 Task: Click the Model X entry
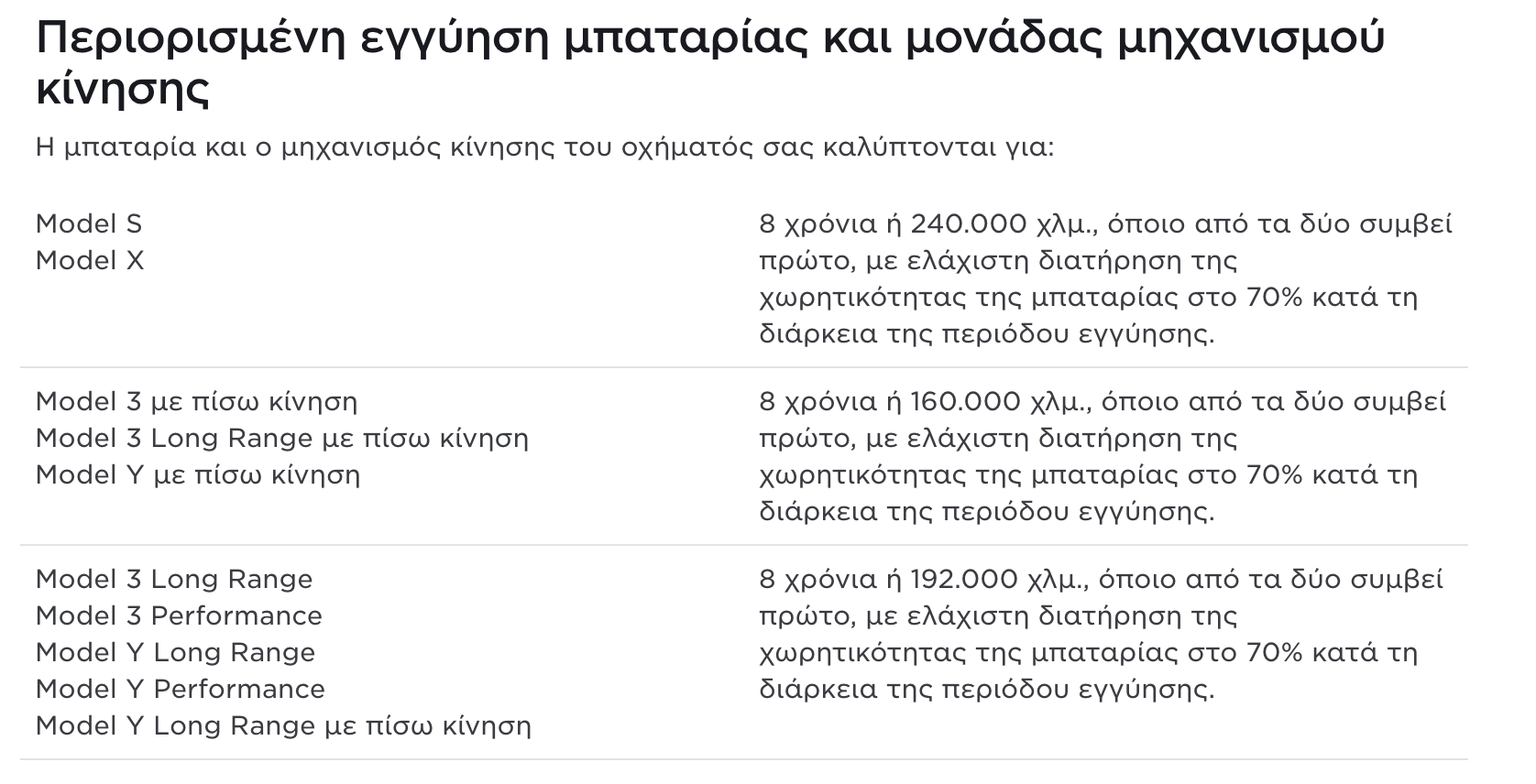point(90,260)
